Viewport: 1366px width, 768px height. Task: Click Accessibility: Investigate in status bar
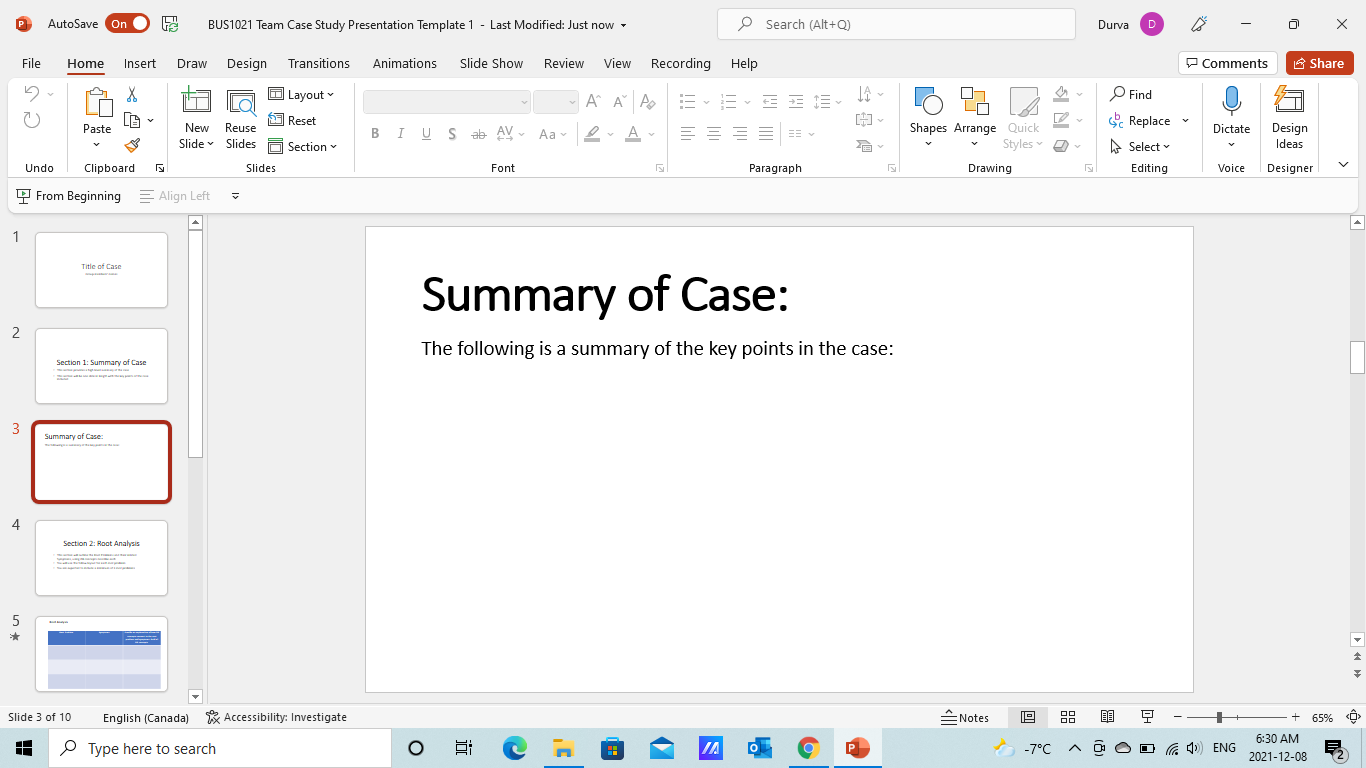click(276, 717)
